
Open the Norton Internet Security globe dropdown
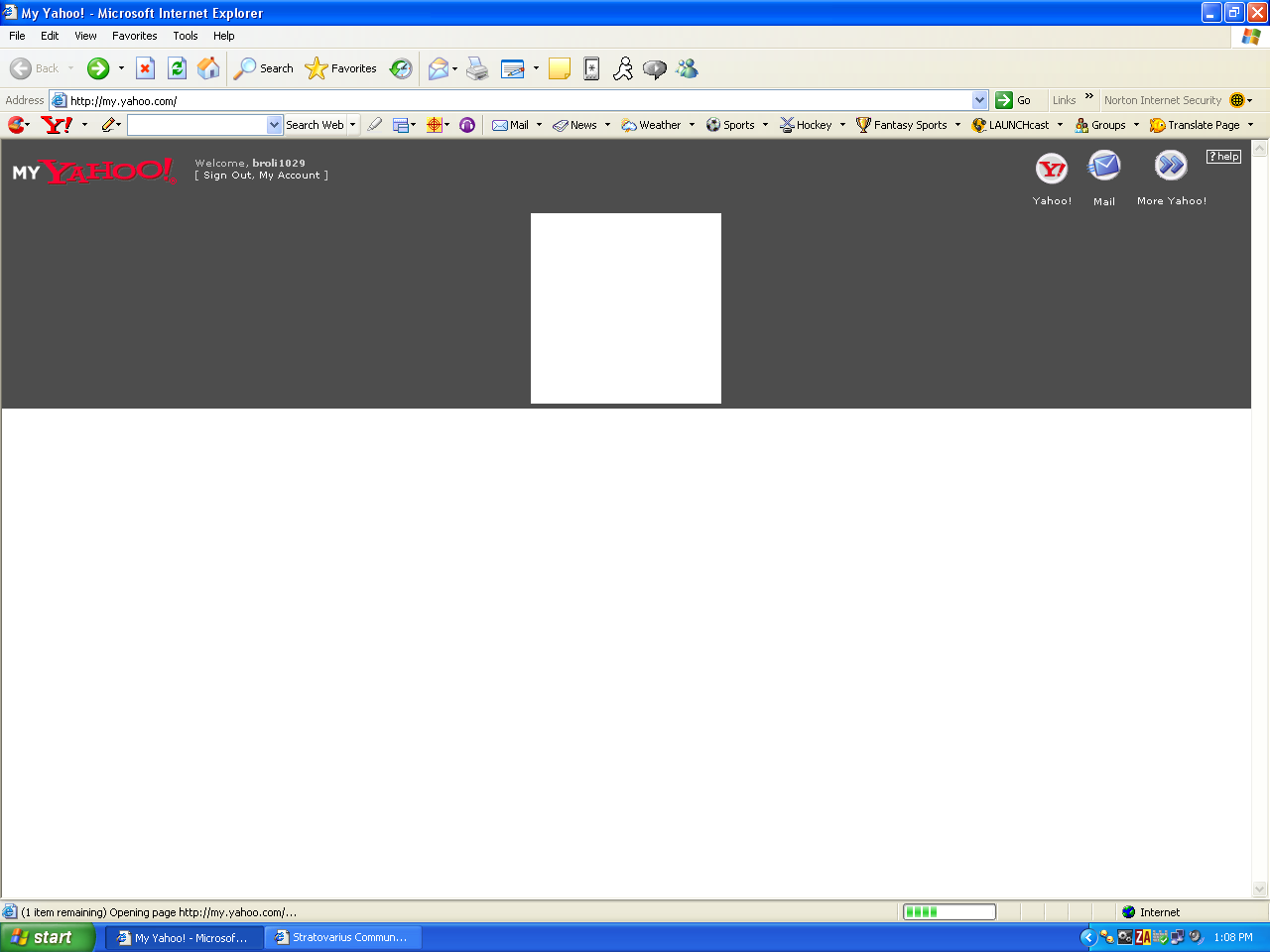coord(1240,100)
